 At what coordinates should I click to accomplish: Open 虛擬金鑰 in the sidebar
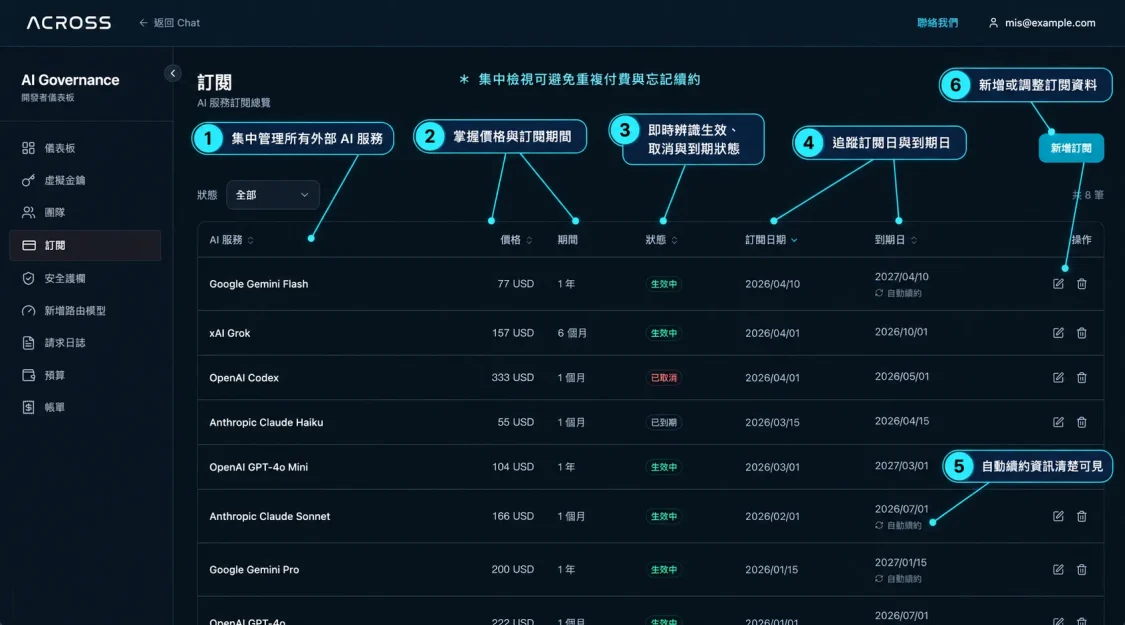click(x=85, y=180)
